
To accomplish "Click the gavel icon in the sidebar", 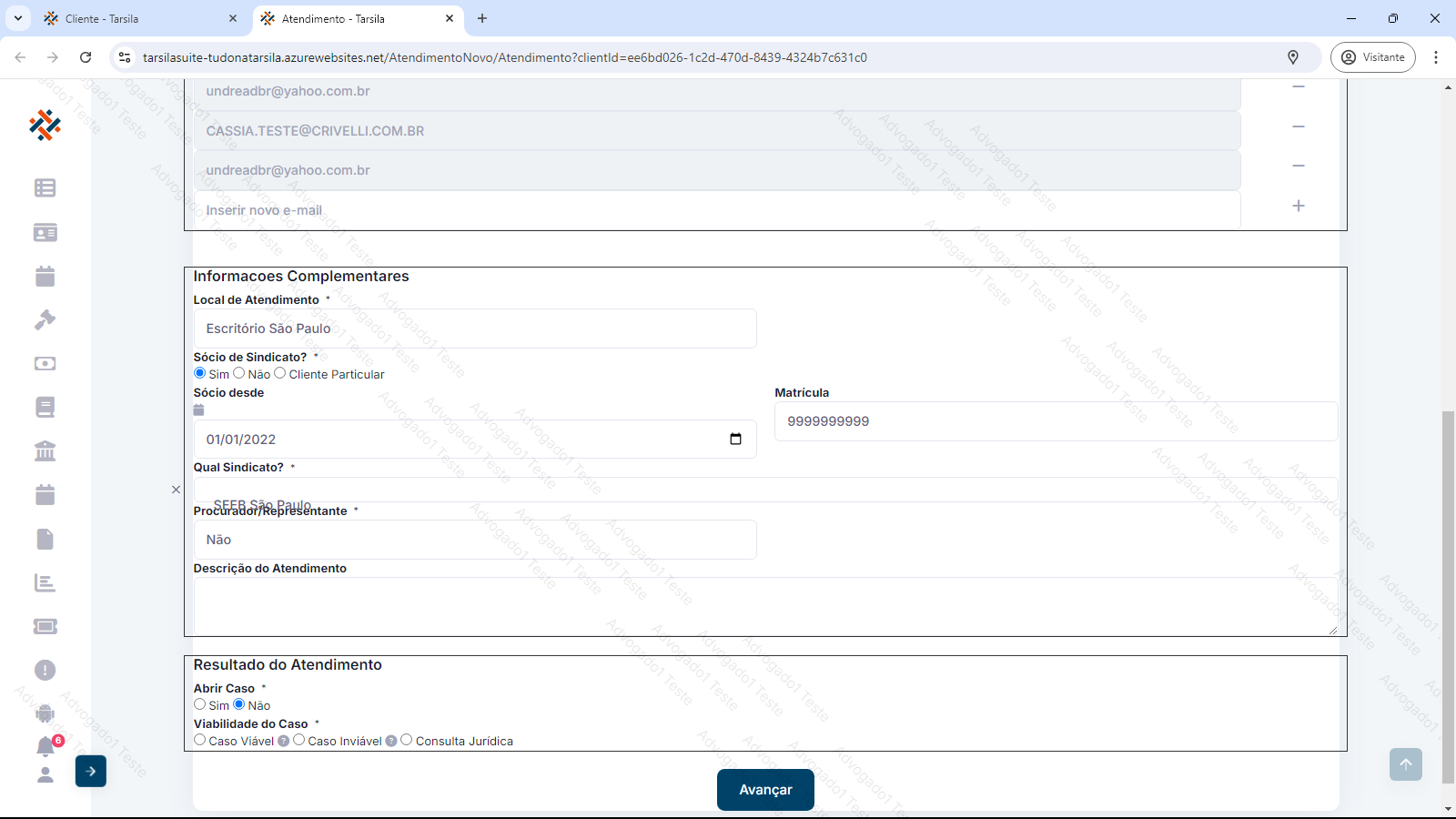I will point(45,319).
